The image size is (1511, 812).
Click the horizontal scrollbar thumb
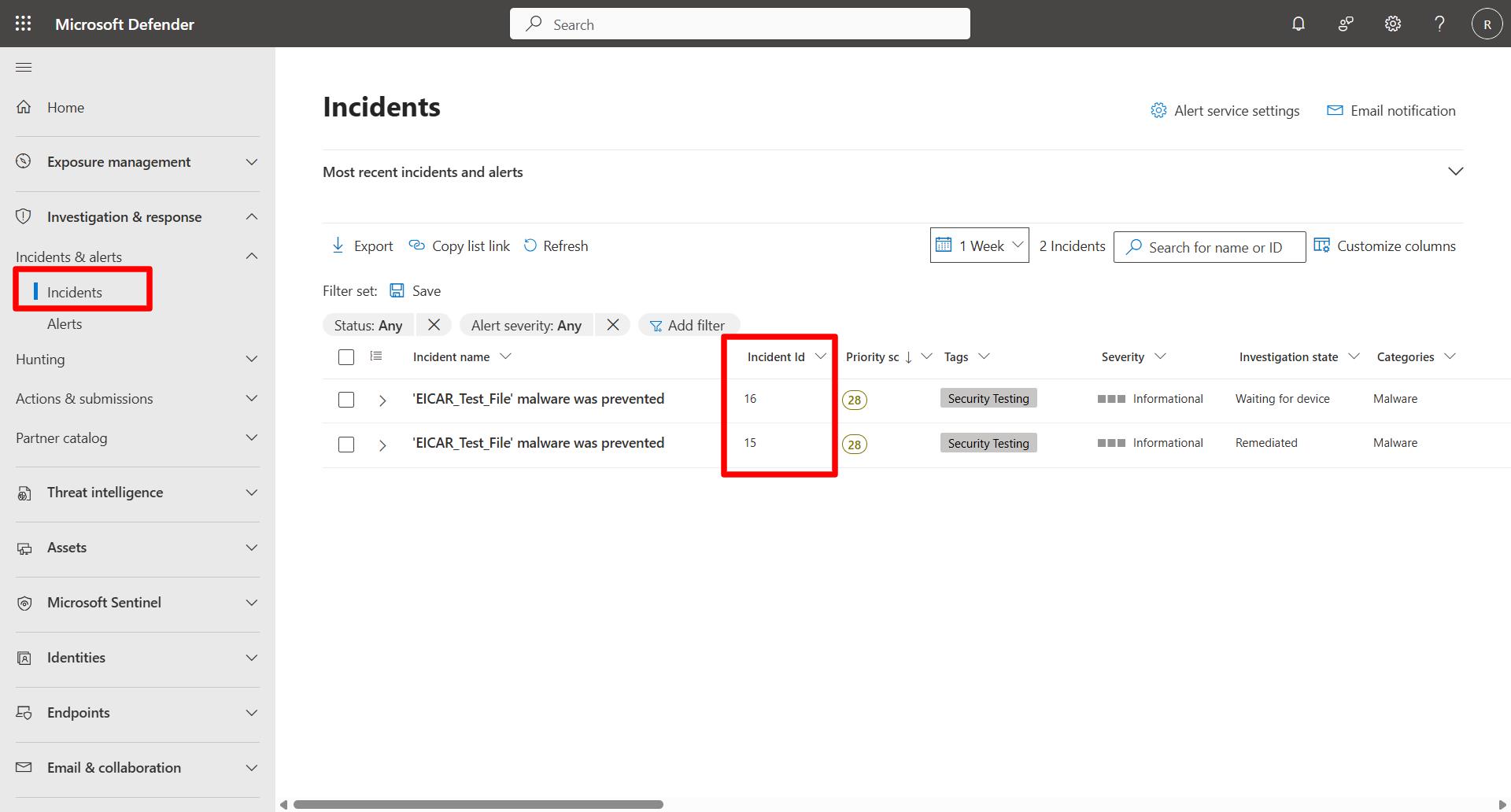[478, 804]
